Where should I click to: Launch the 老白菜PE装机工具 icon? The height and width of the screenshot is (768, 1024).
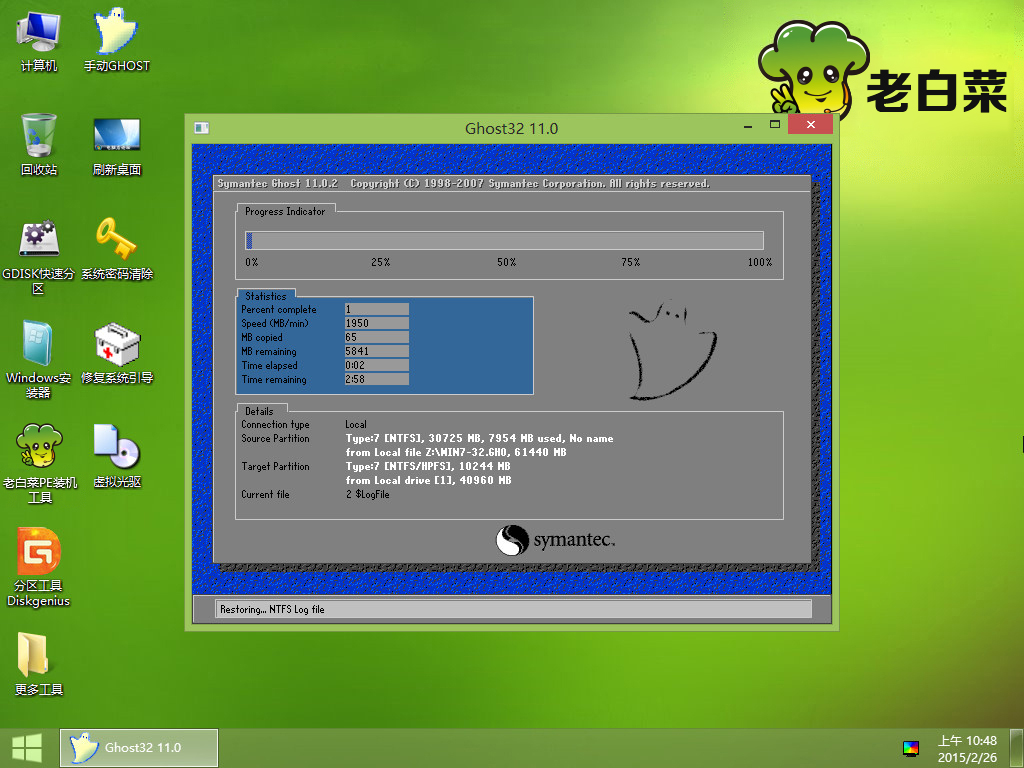tap(40, 464)
